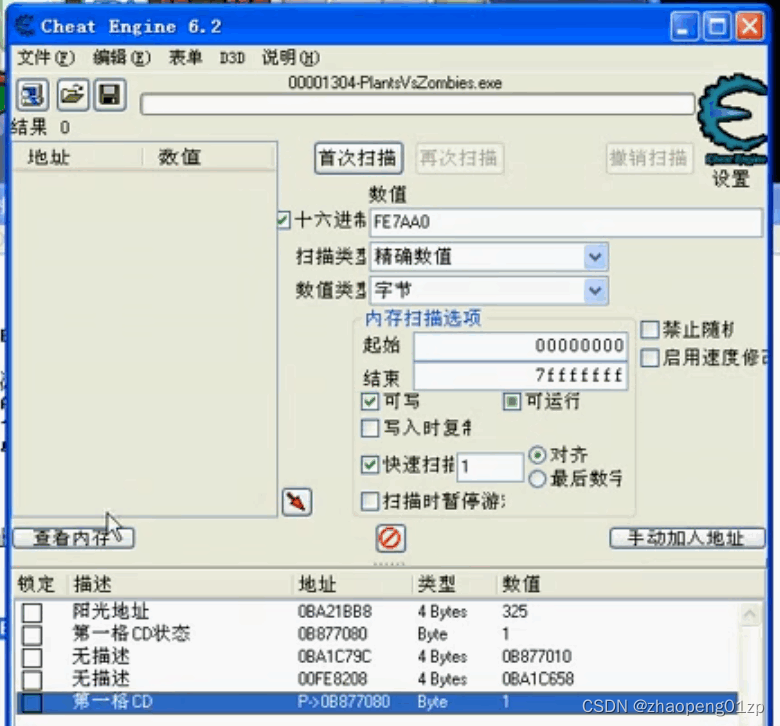The width and height of the screenshot is (780, 726).
Task: Click the 起始 start address field
Action: click(520, 346)
